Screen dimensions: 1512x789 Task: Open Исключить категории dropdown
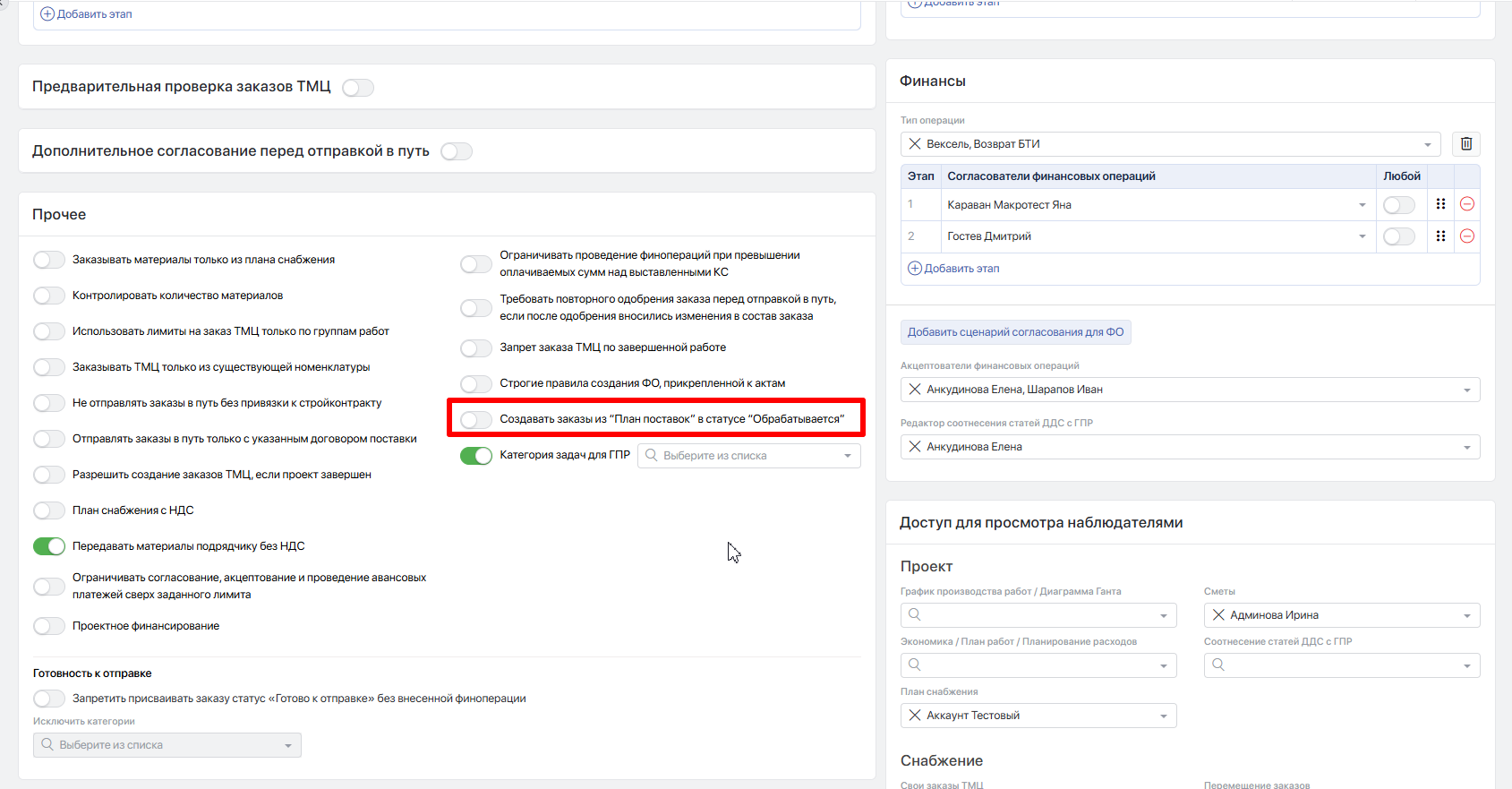pyautogui.click(x=167, y=745)
